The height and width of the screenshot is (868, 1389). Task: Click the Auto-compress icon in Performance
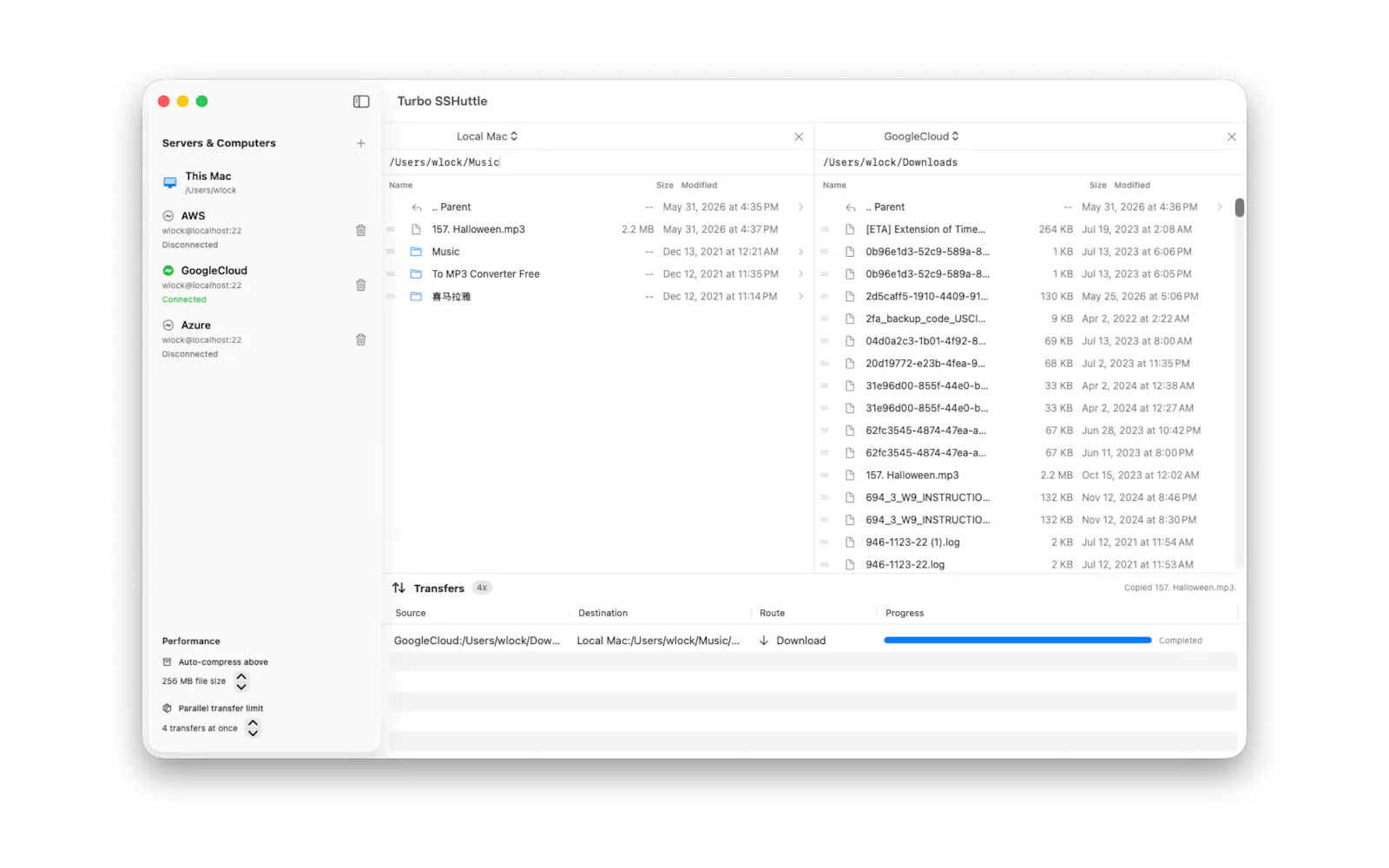pyautogui.click(x=168, y=662)
